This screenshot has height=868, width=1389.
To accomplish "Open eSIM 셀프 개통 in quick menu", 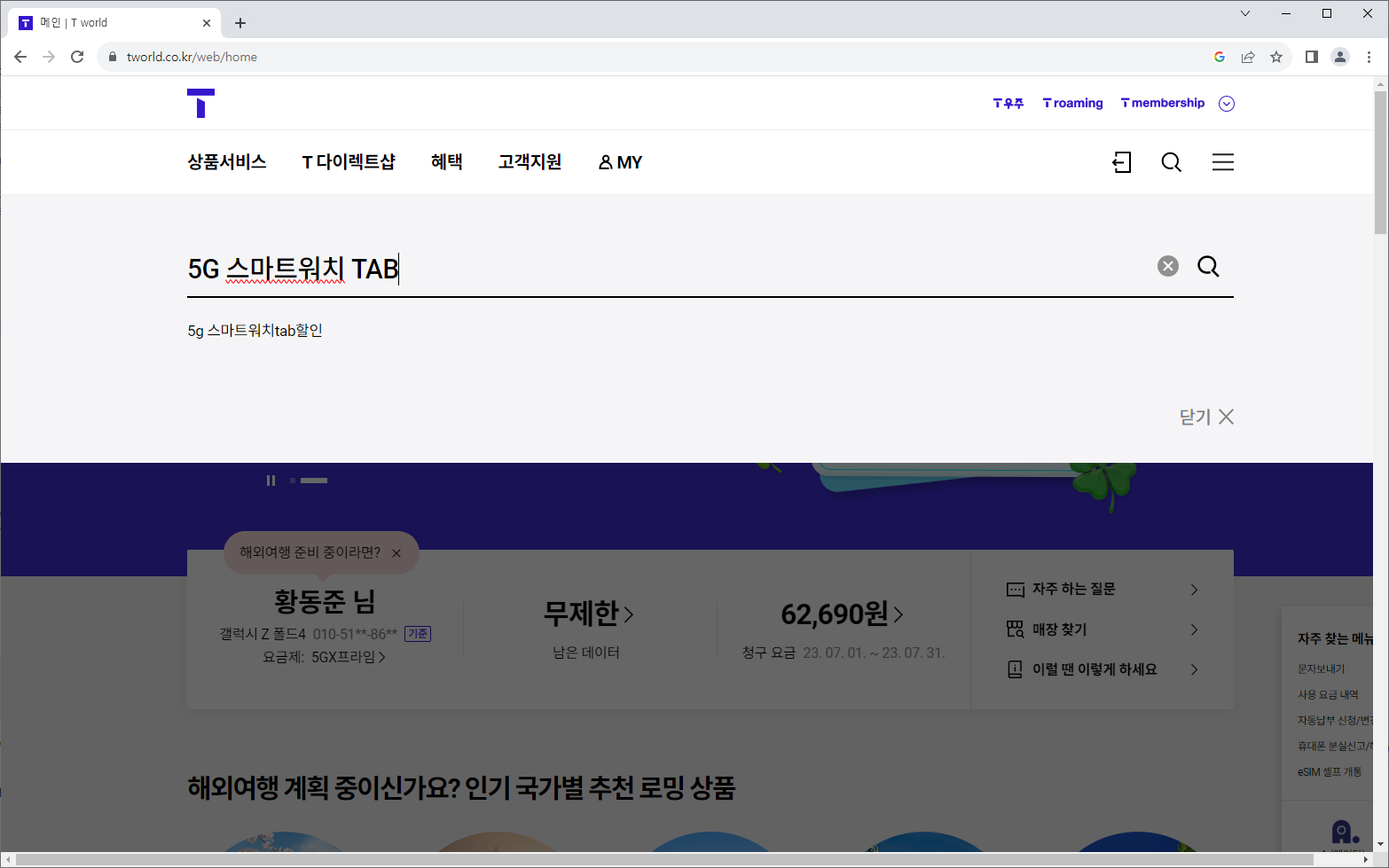I will (1330, 772).
